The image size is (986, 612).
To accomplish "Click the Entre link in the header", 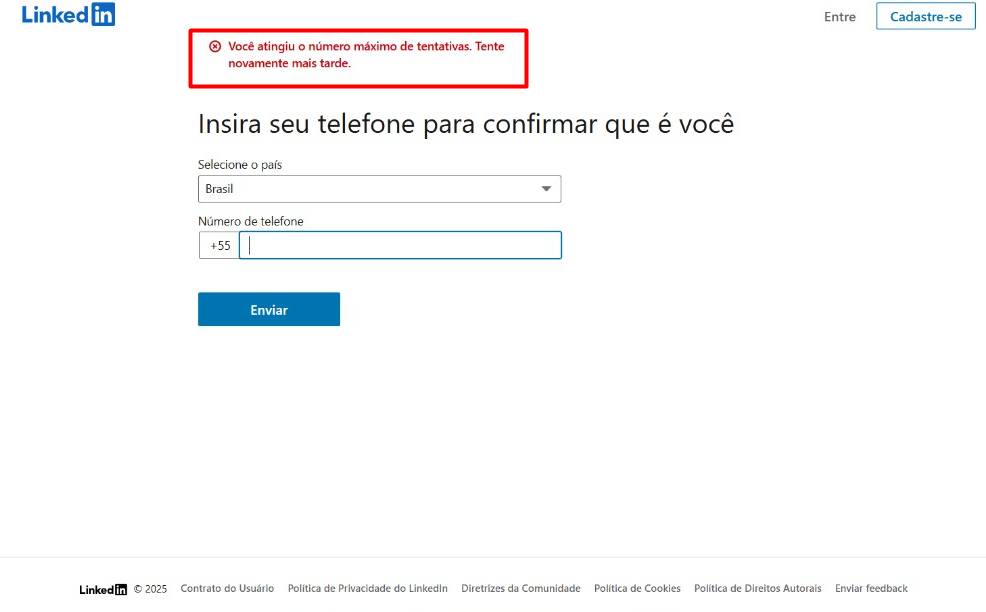I will tap(839, 17).
